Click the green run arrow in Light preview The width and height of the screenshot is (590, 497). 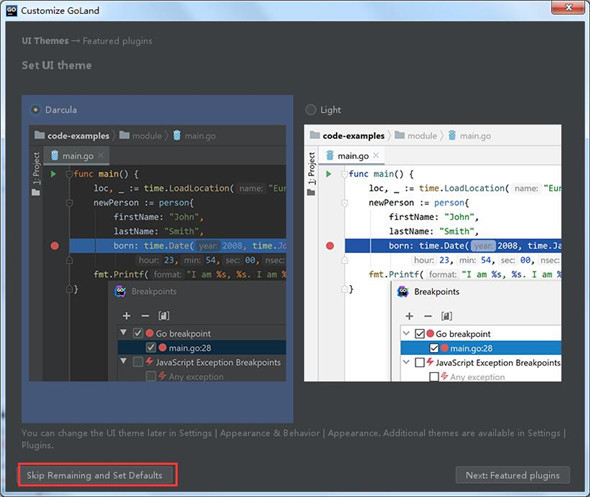(x=328, y=174)
